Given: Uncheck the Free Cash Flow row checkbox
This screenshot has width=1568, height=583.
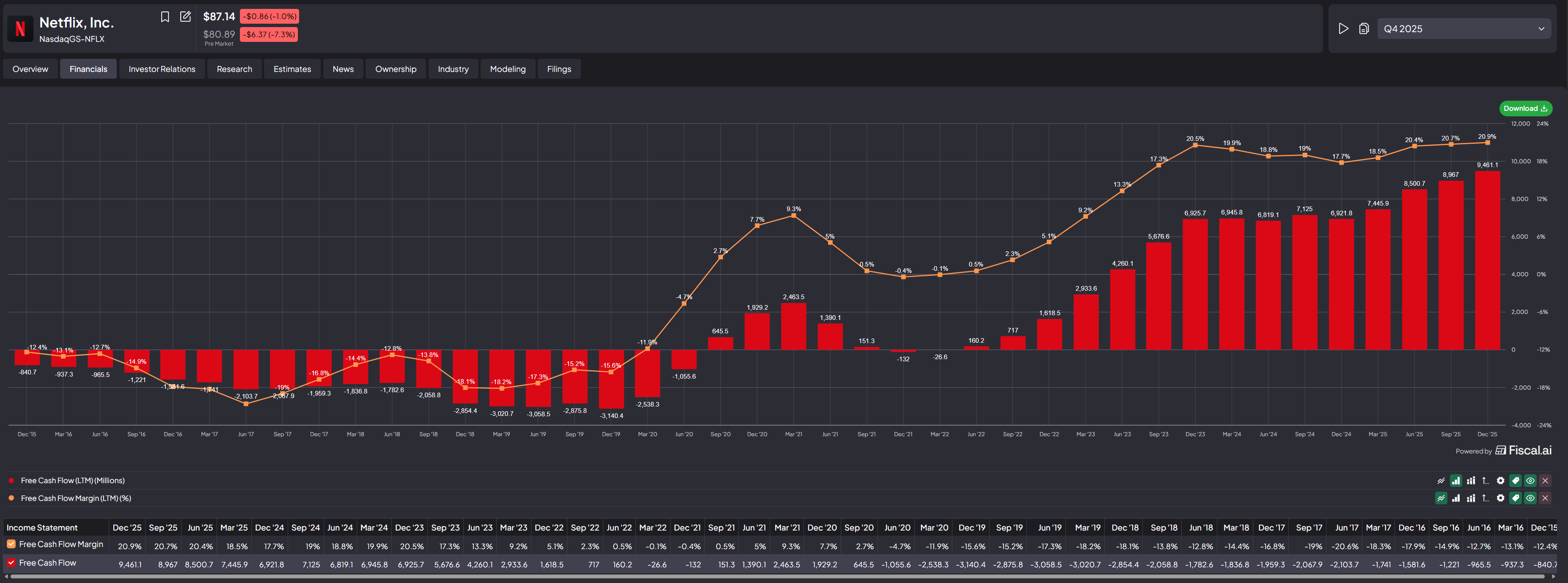Looking at the screenshot, I should click(11, 563).
